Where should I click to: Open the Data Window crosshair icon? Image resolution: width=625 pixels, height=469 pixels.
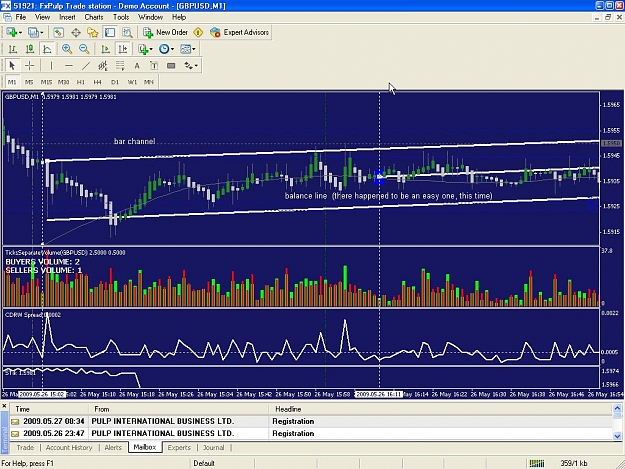coord(76,33)
